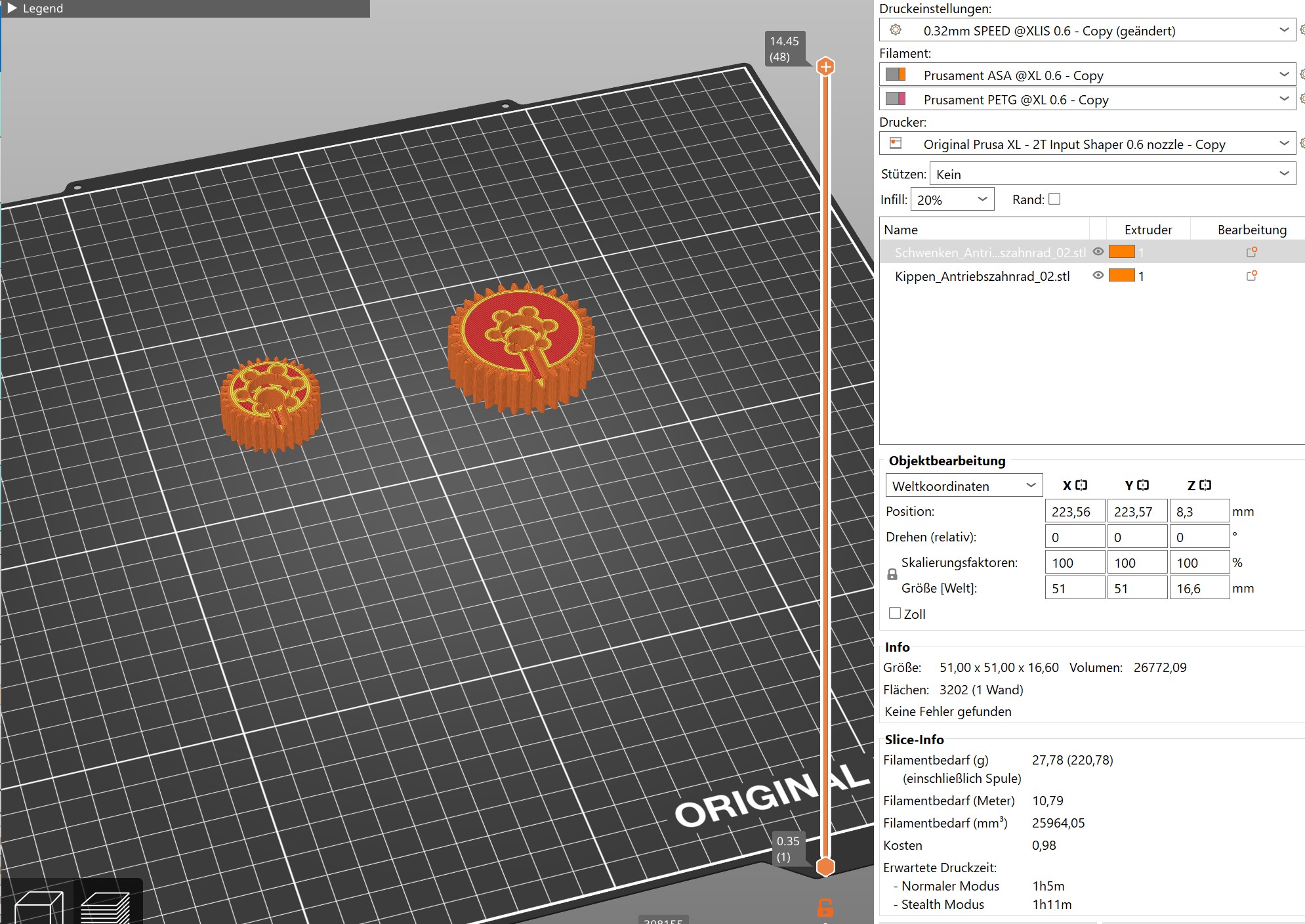This screenshot has width=1305, height=924.
Task: Switch to 3D editor view cube icon
Action: tap(39, 908)
